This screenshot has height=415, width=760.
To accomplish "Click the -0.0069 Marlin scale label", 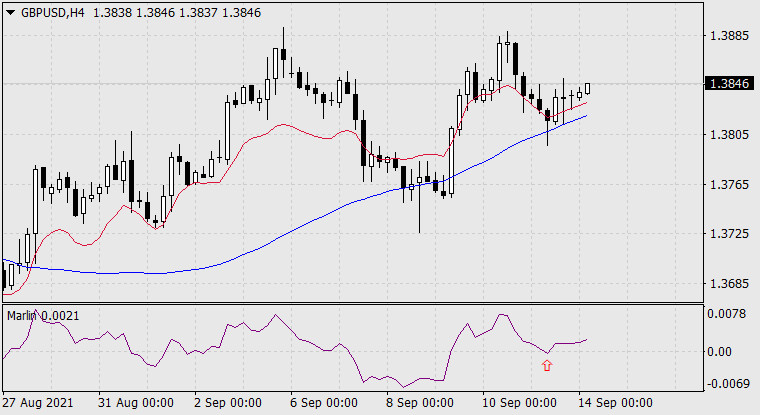I will pos(727,384).
